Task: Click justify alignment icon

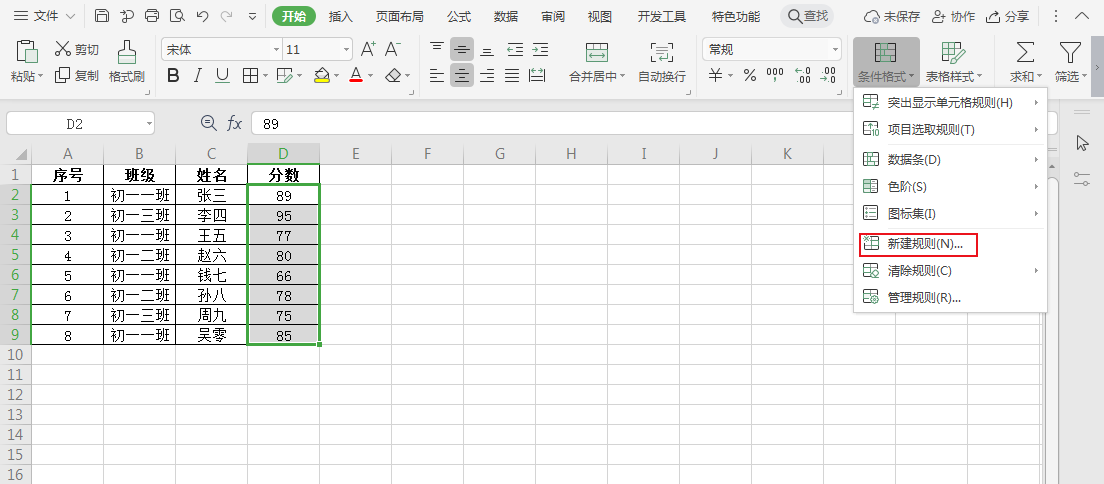Action: click(512, 75)
